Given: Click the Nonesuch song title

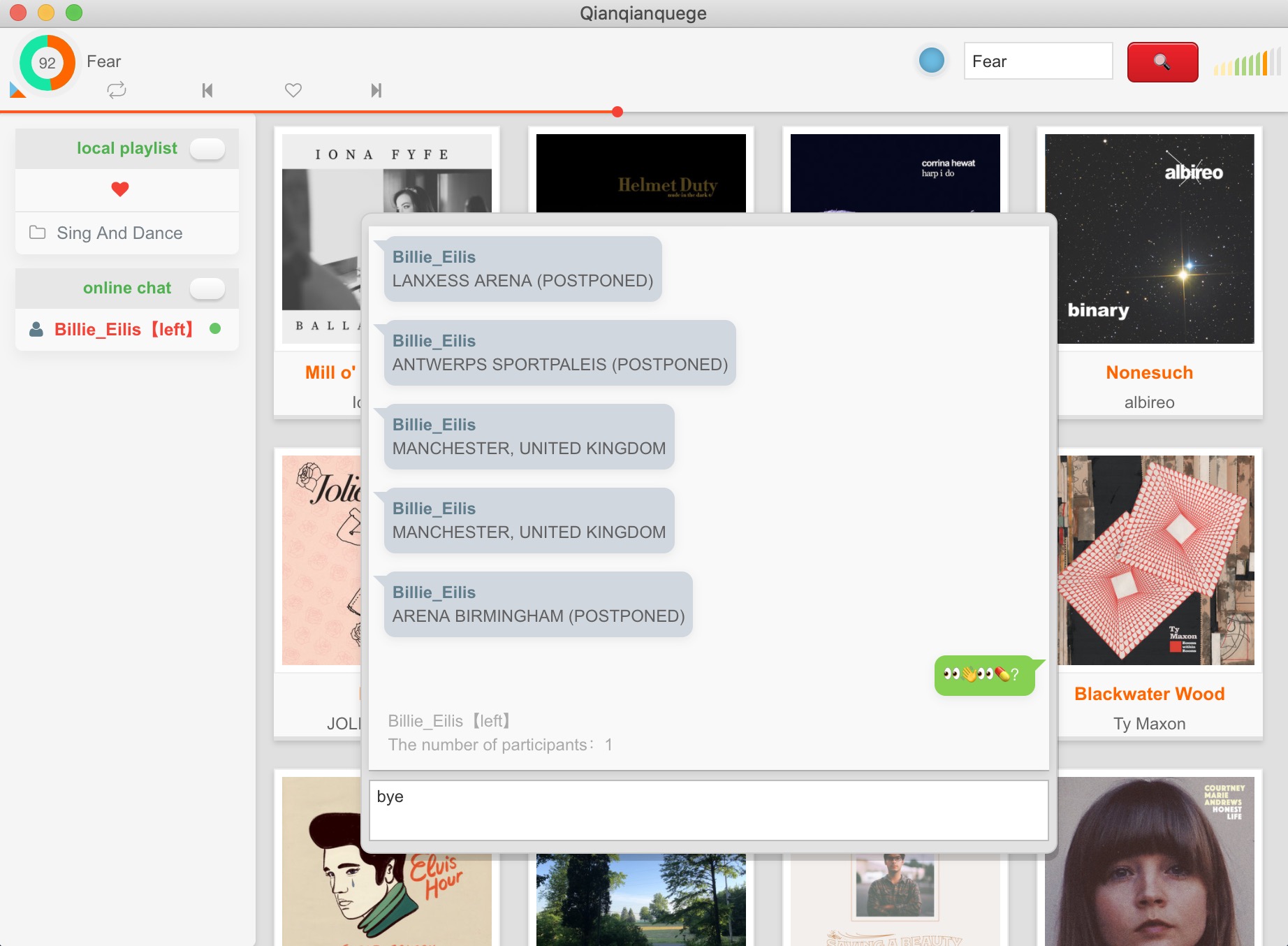Looking at the screenshot, I should (x=1150, y=372).
